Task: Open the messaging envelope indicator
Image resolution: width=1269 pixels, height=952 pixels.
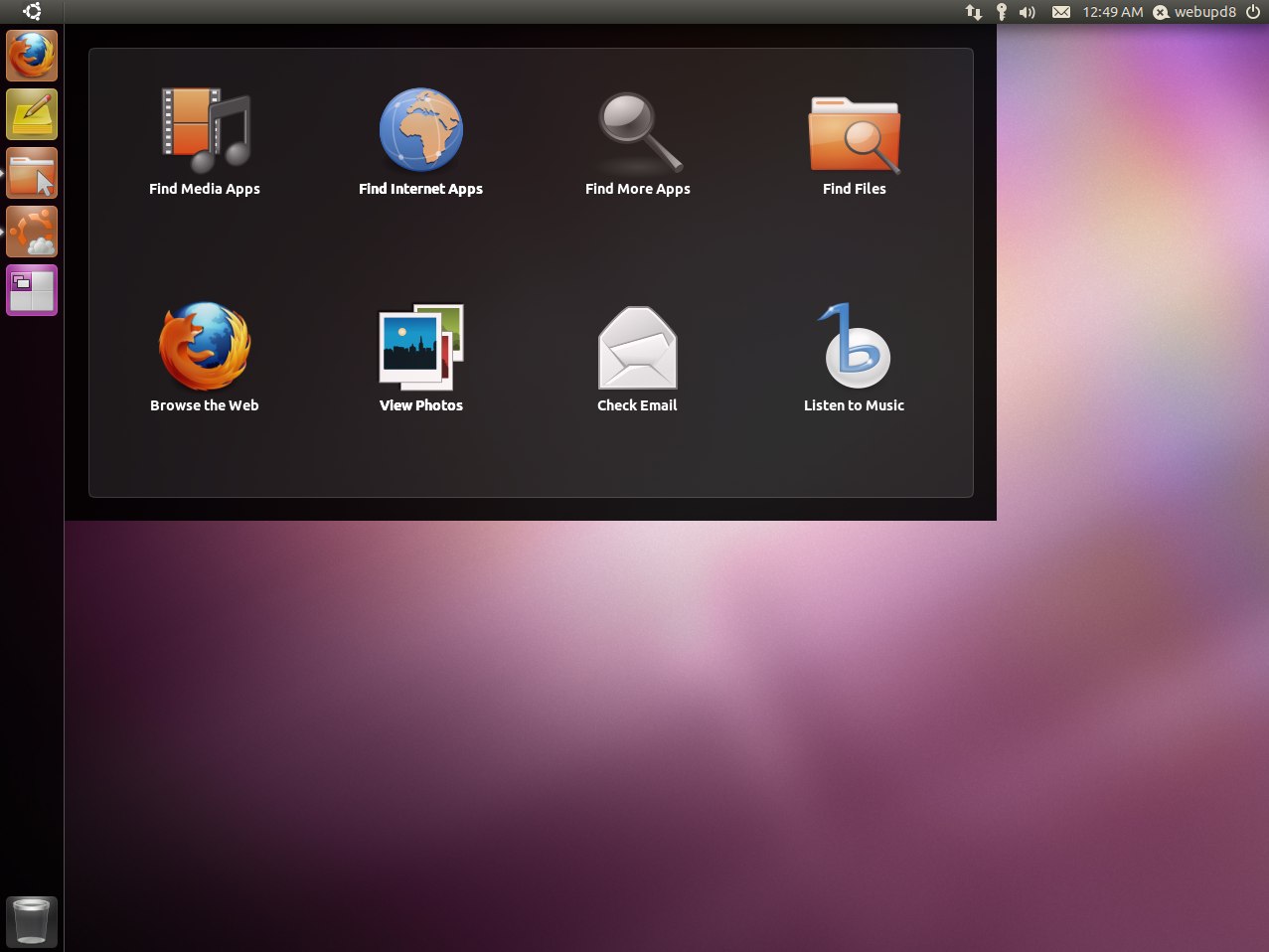Action: click(1061, 12)
